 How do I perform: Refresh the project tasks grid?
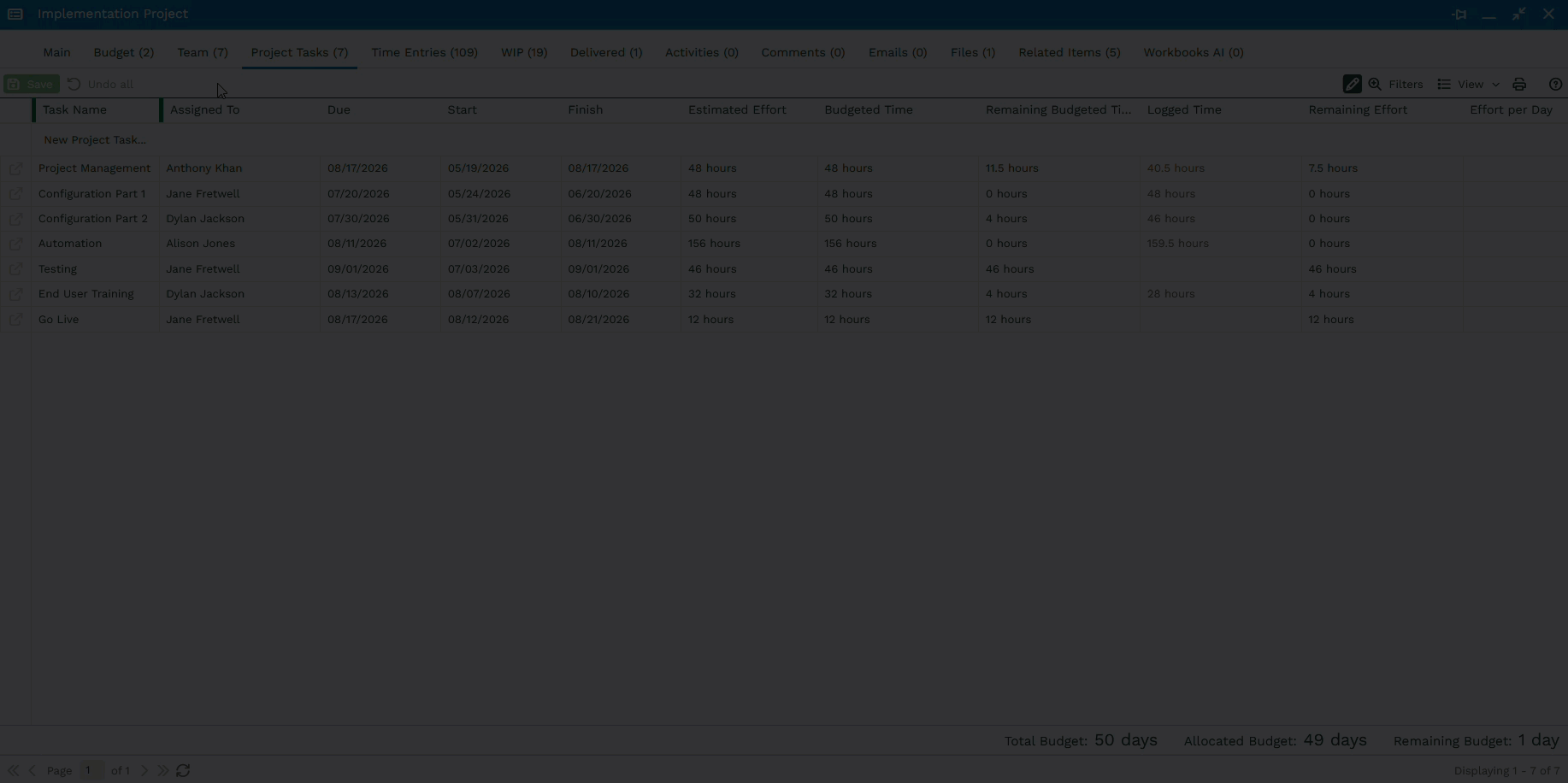click(x=183, y=770)
